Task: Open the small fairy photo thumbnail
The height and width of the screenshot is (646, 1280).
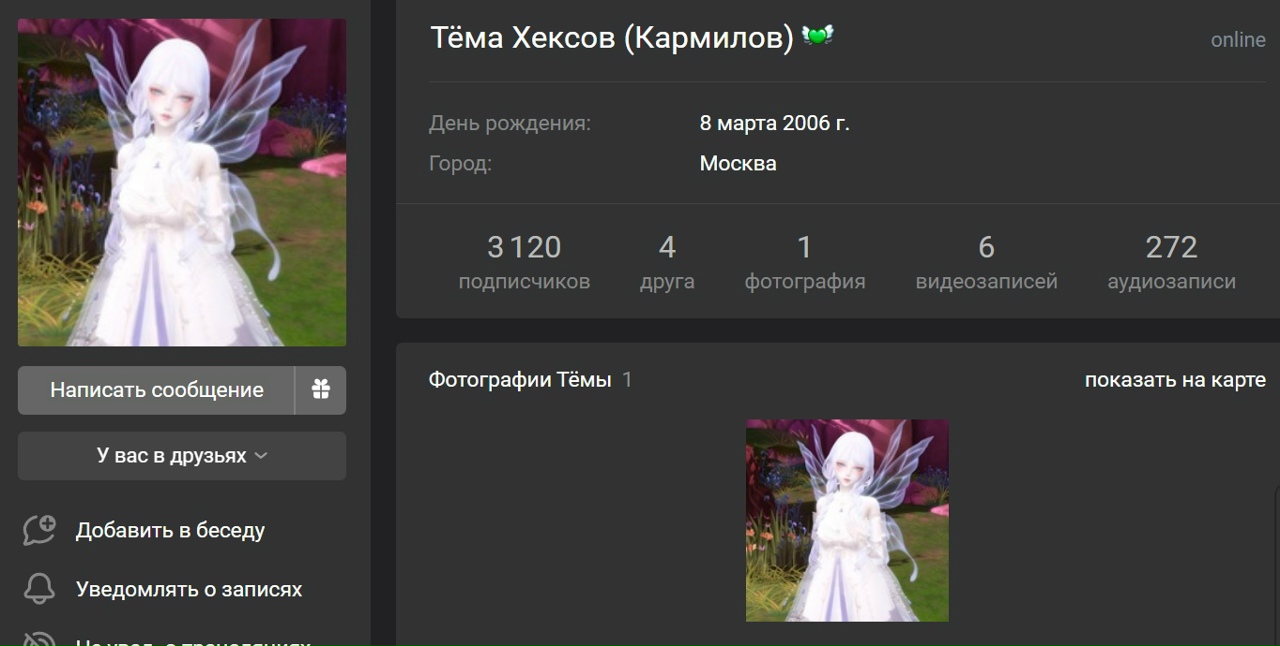Action: 847,520
